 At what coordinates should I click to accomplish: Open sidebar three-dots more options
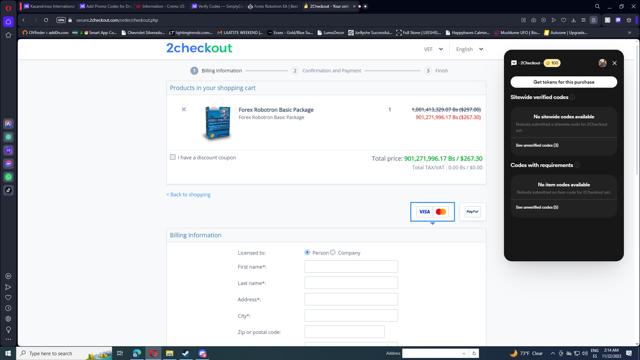(8, 339)
